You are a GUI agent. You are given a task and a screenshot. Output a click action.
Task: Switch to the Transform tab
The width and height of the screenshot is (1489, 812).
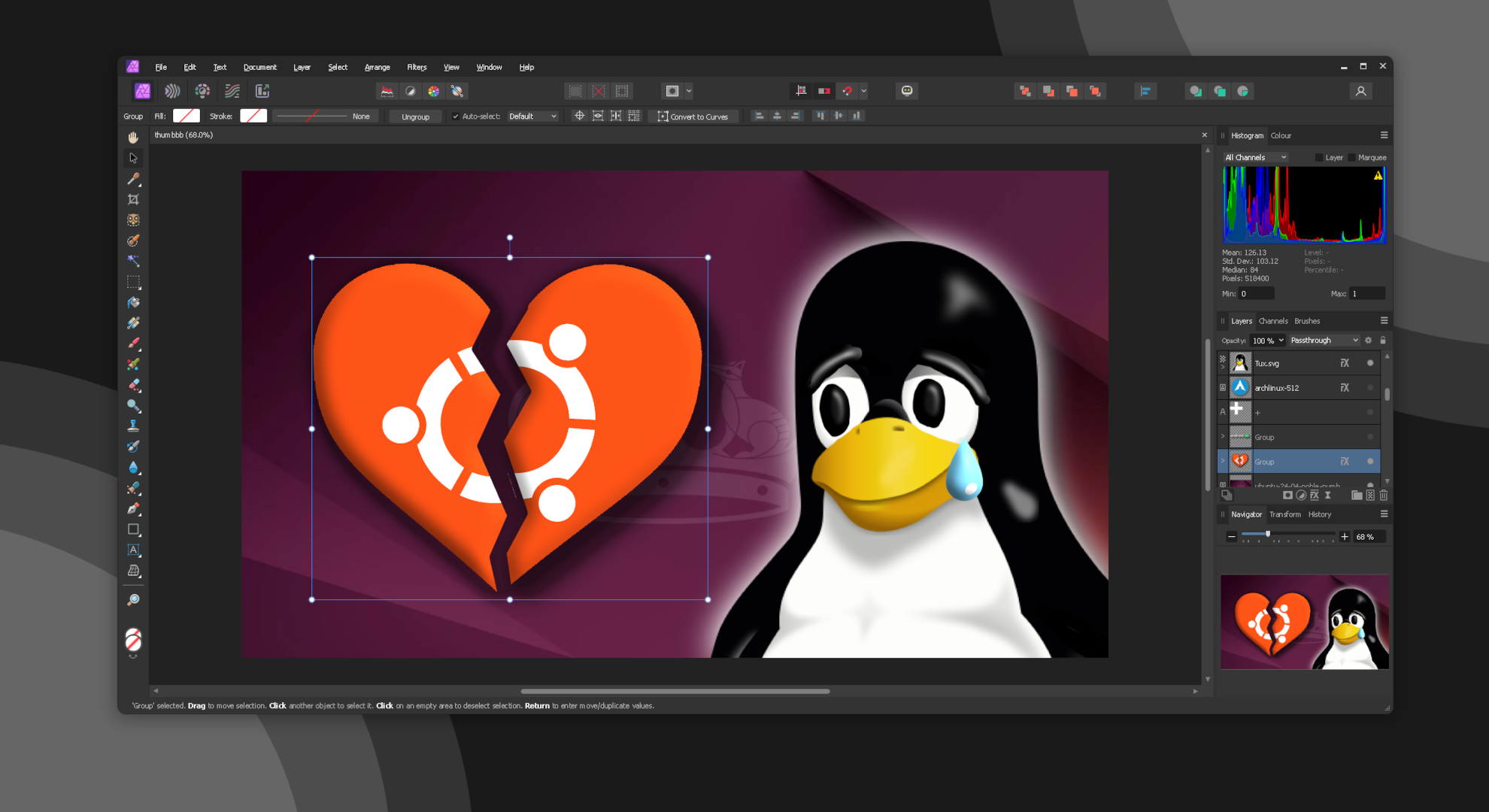1285,515
